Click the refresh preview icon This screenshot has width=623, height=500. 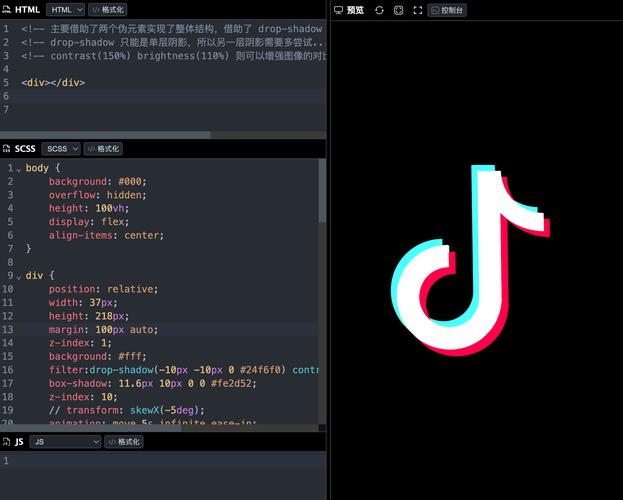(x=379, y=10)
